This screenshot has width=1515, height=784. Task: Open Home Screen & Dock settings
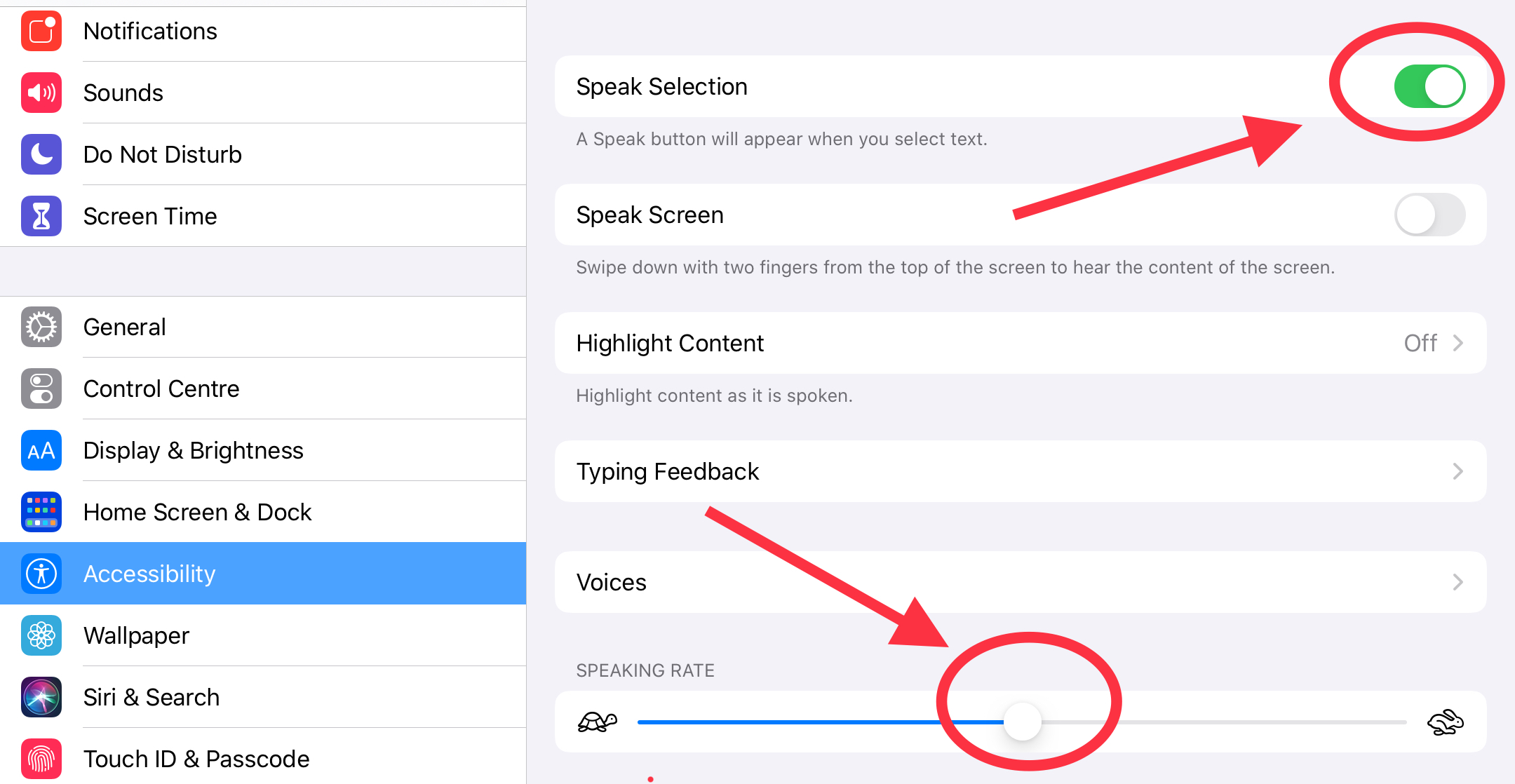[263, 512]
